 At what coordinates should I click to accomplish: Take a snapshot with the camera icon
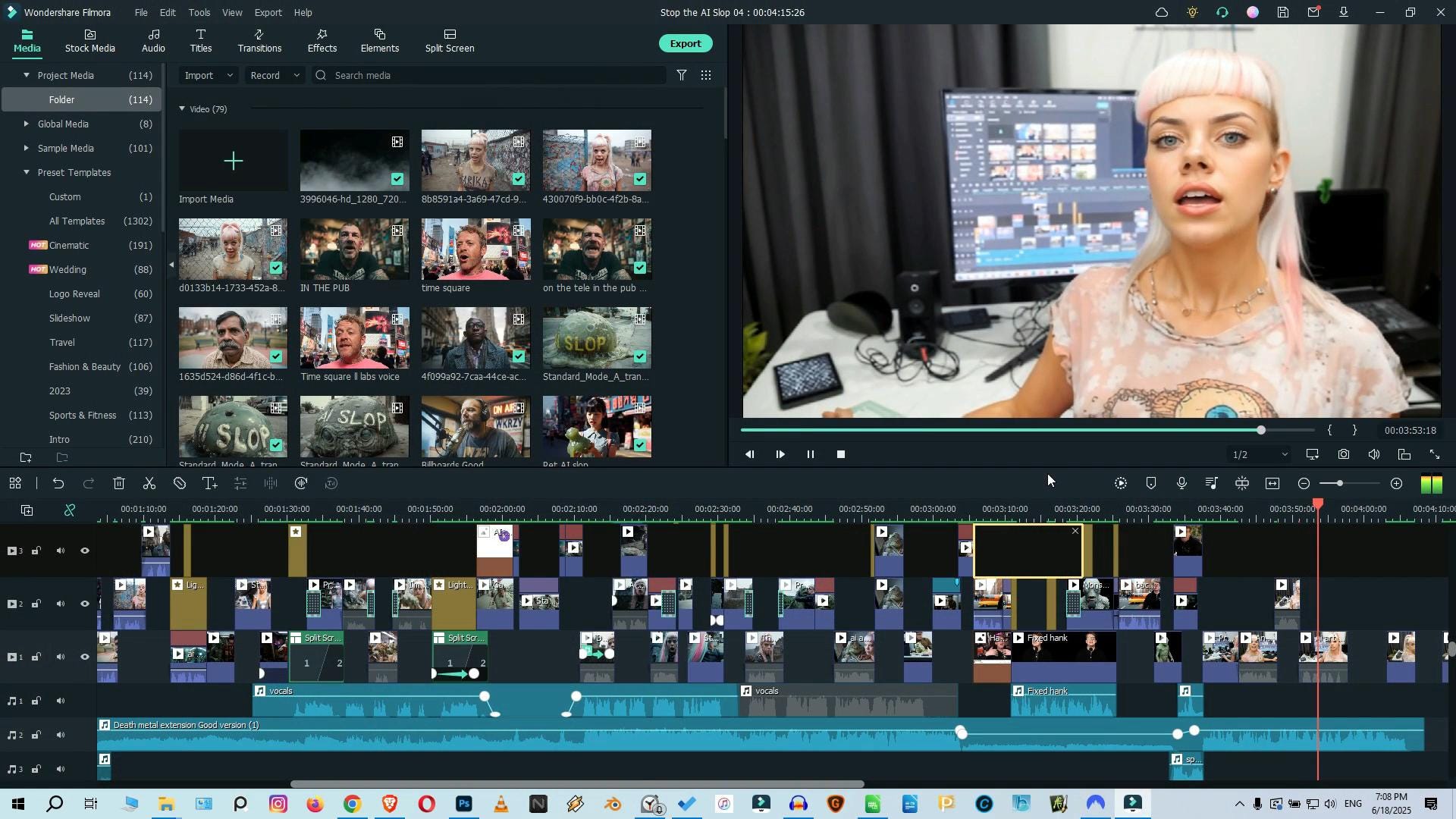point(1344,455)
